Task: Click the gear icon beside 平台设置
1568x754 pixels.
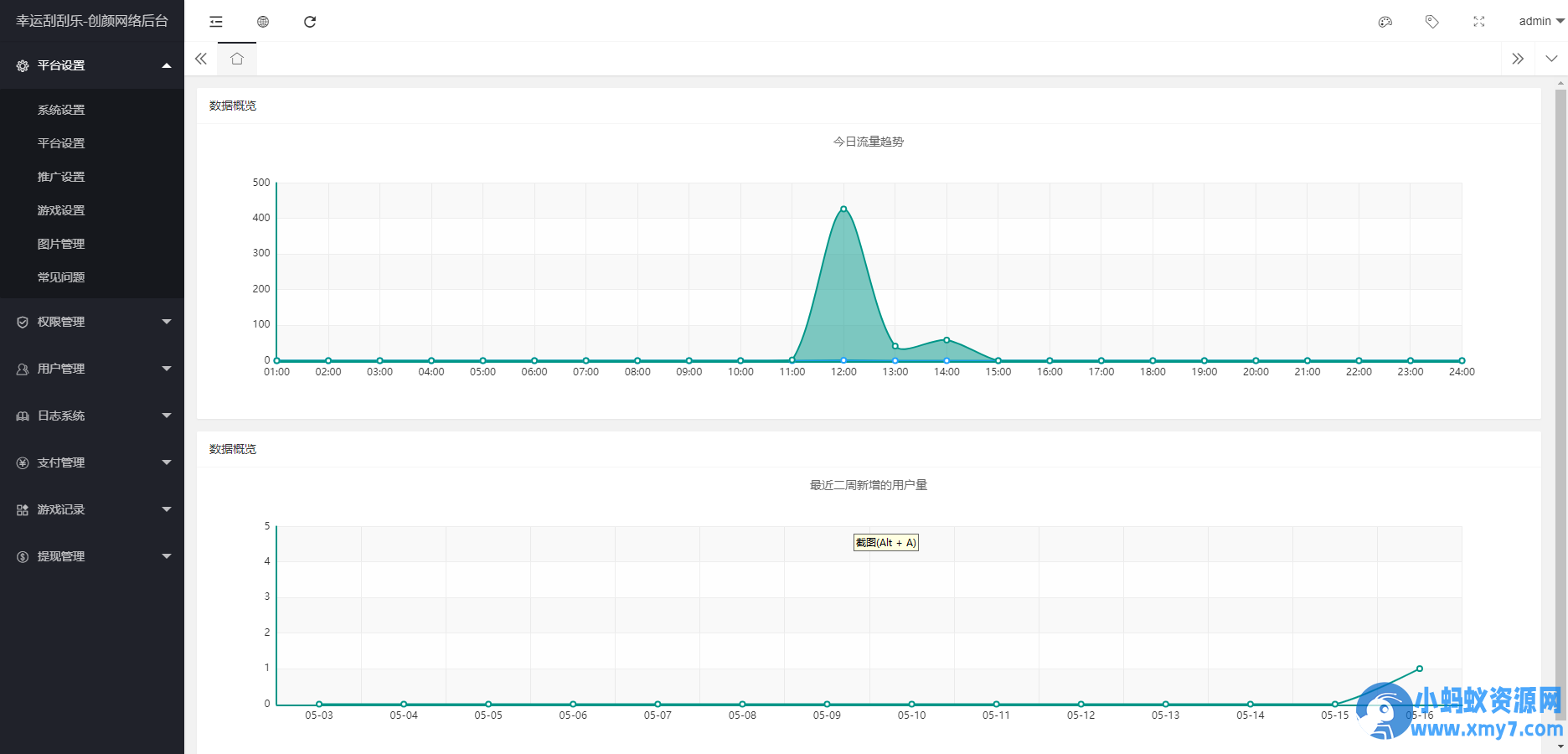Action: (23, 65)
